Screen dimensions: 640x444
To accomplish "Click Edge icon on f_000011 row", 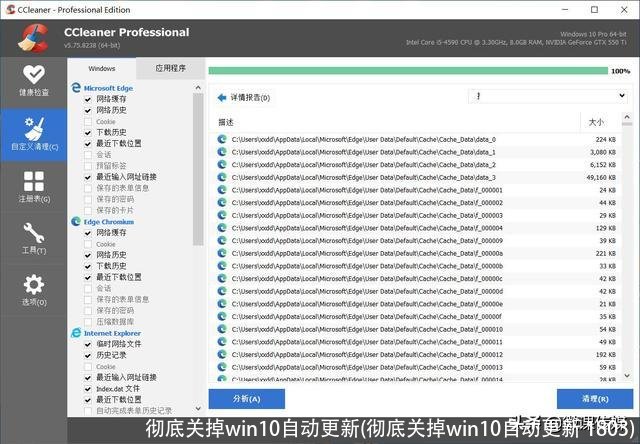I will coord(222,342).
